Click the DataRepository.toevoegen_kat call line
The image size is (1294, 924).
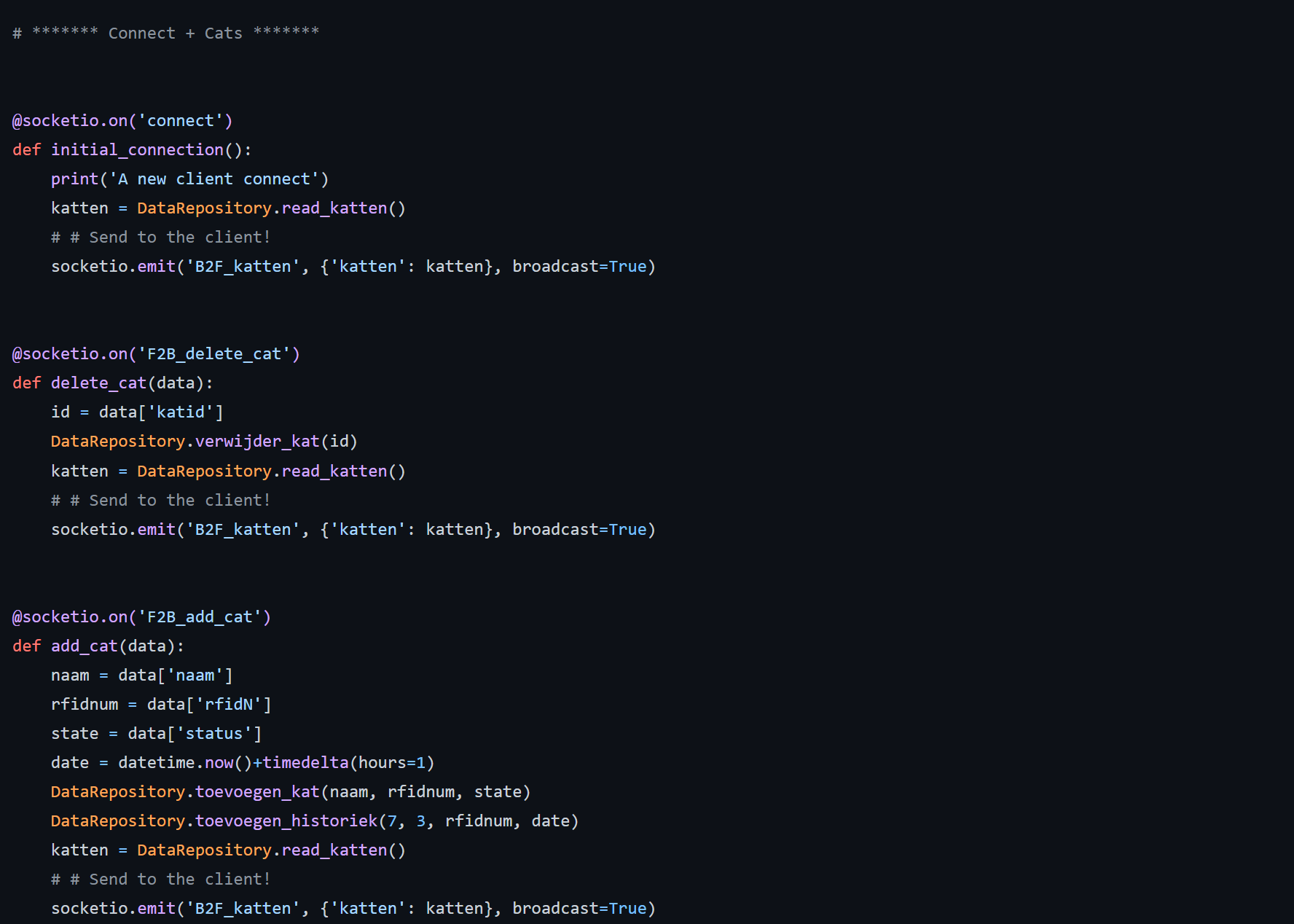click(x=291, y=791)
